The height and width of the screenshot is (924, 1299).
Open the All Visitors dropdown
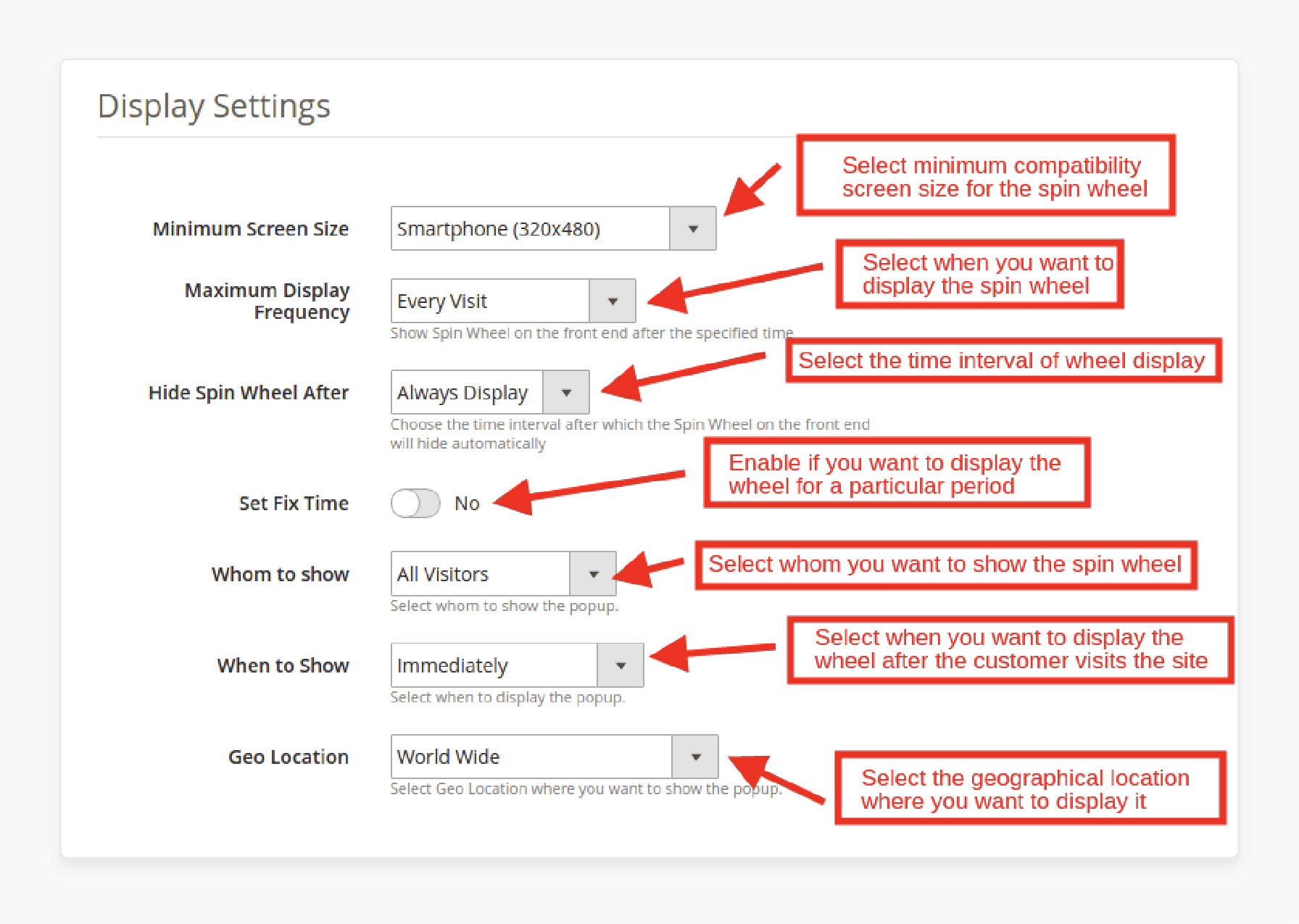point(503,573)
